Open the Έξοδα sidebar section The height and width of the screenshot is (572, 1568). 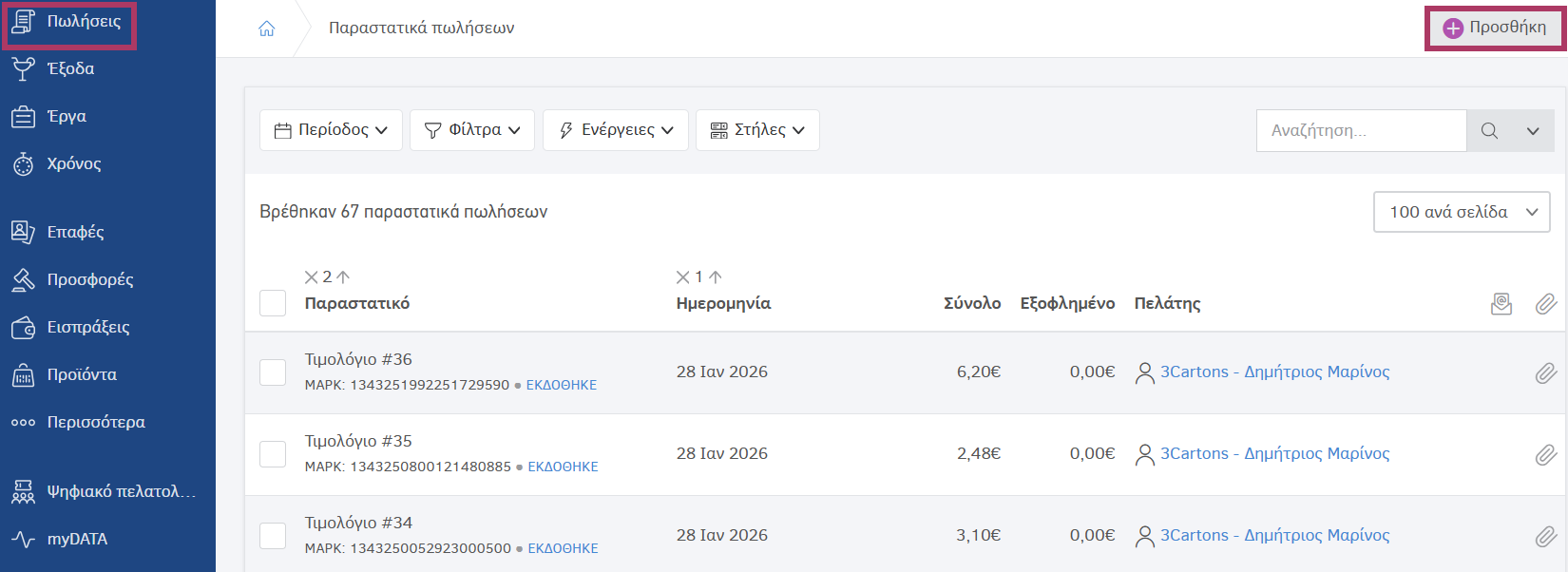tap(68, 68)
